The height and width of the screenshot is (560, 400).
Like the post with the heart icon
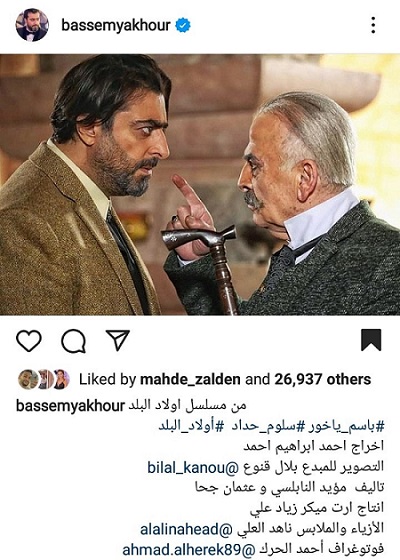(x=29, y=340)
